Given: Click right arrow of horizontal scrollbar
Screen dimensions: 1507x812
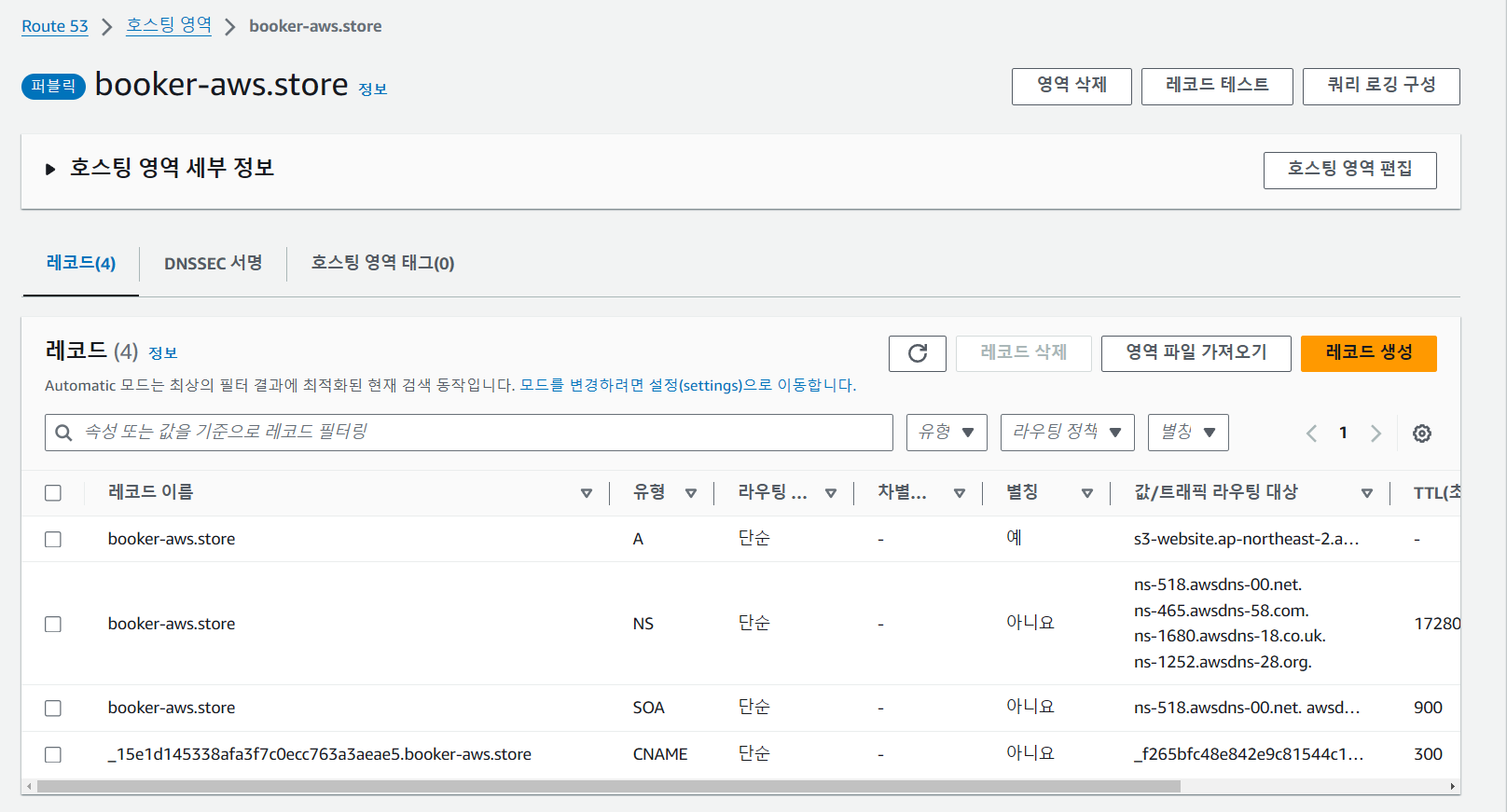Looking at the screenshot, I should tap(1452, 787).
